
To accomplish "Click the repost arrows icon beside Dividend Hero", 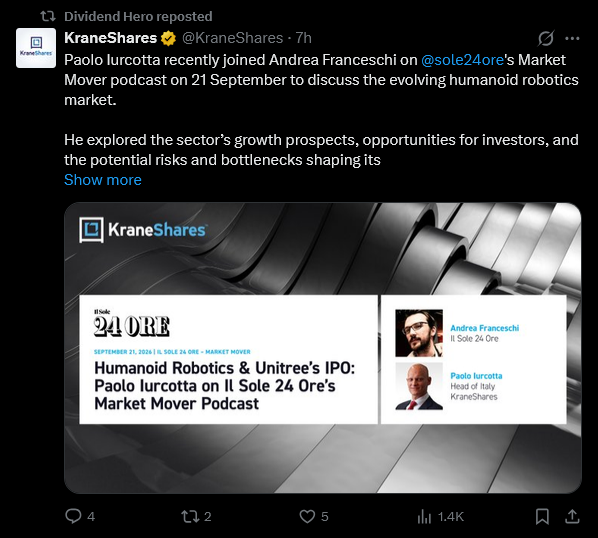I will pos(48,16).
